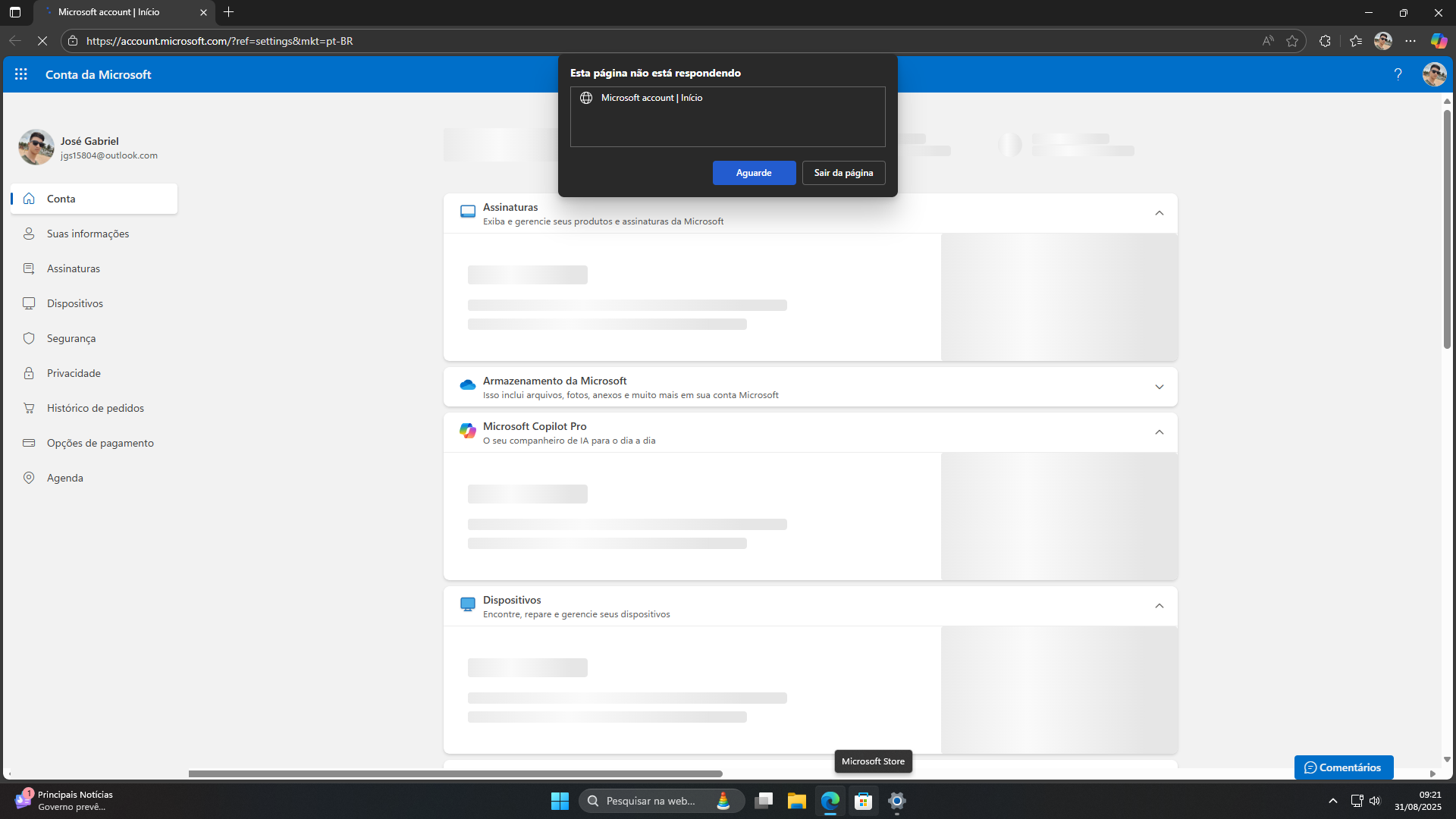Open the clock and date panel
Viewport: 1456px width, 819px height.
pos(1418,801)
